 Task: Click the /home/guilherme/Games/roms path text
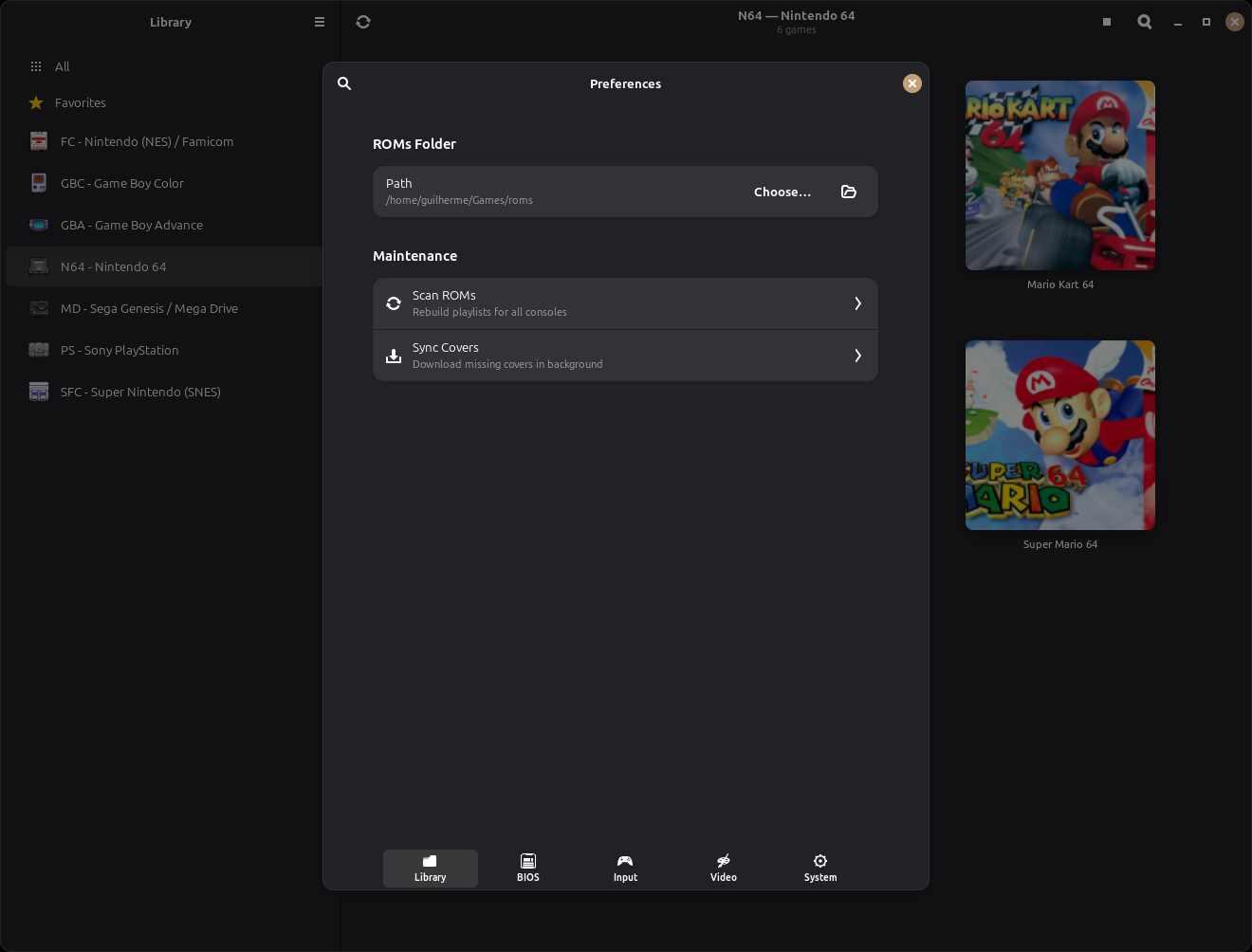[459, 200]
